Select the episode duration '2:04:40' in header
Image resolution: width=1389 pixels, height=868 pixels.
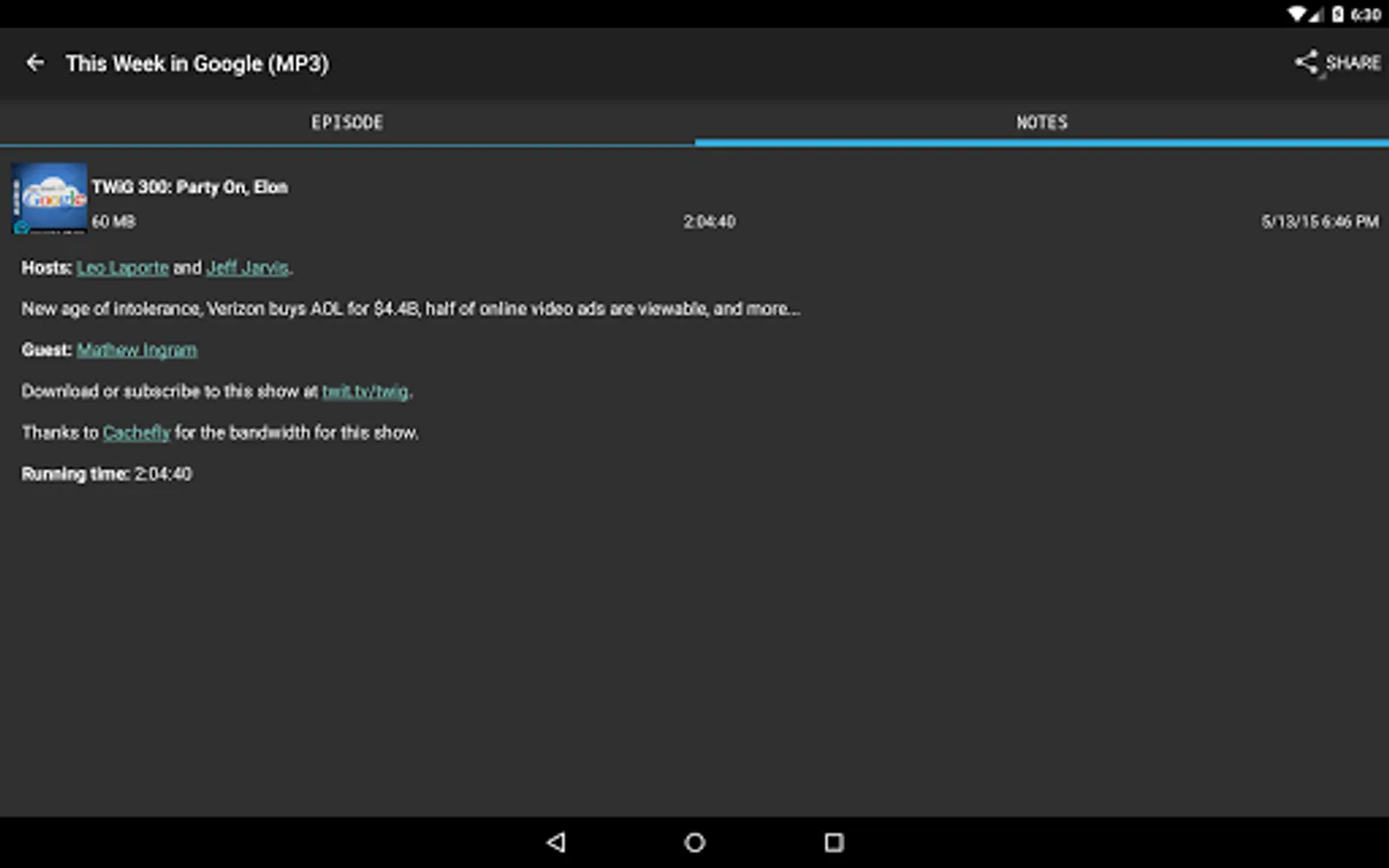point(710,222)
